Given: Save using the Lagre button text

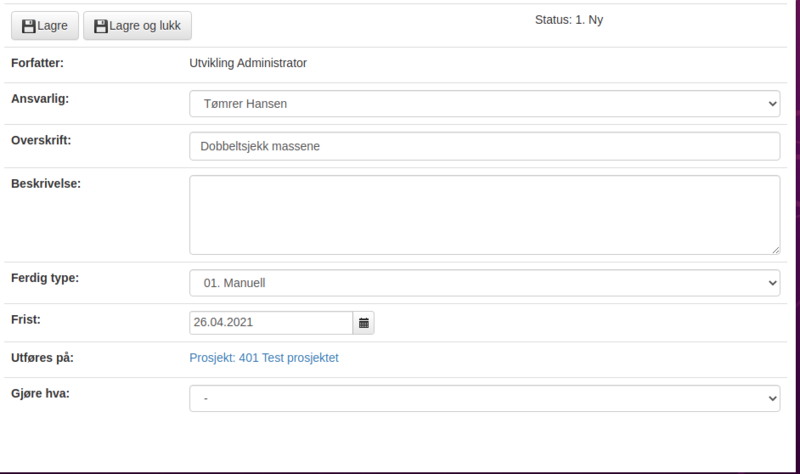Looking at the screenshot, I should click(52, 26).
